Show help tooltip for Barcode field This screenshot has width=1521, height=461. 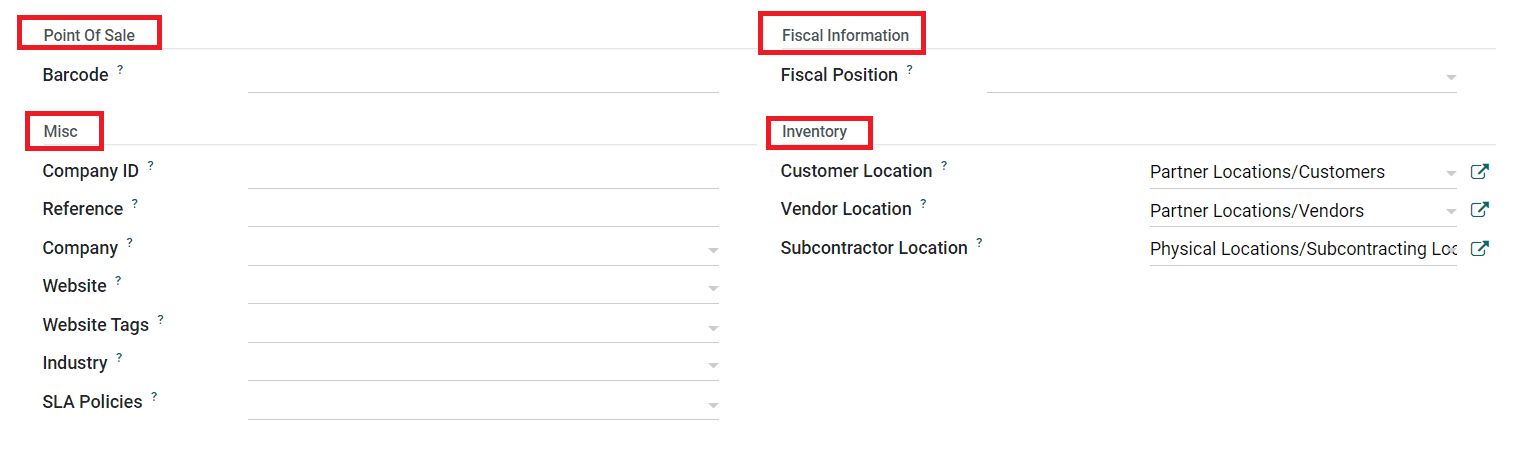121,69
